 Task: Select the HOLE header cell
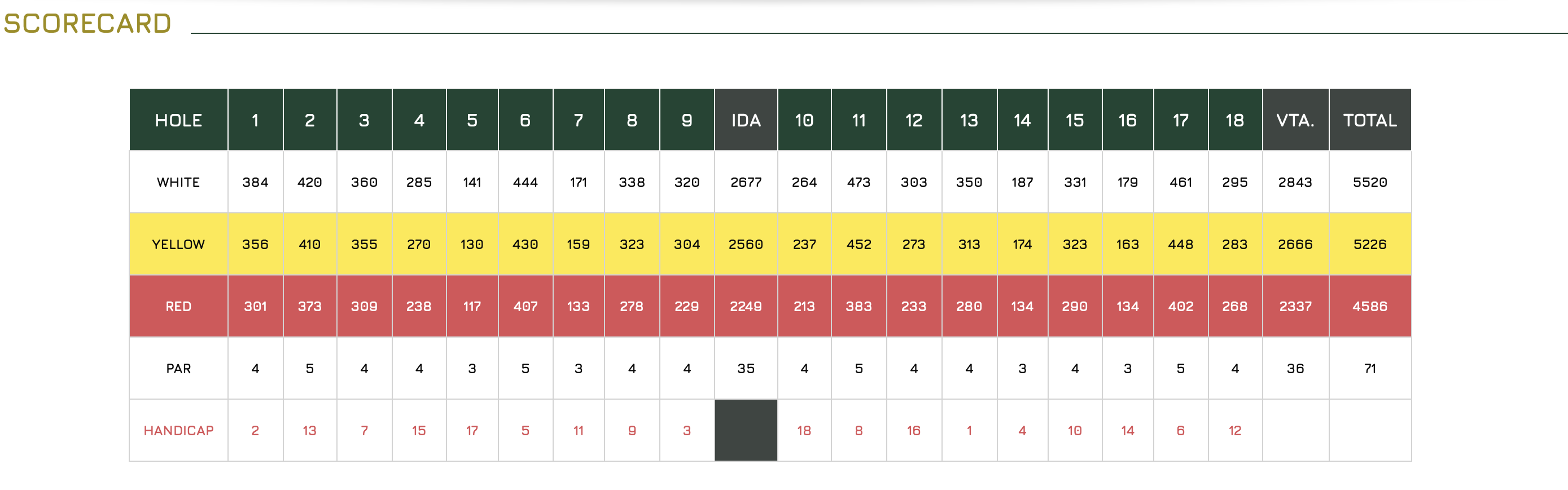pyautogui.click(x=178, y=120)
